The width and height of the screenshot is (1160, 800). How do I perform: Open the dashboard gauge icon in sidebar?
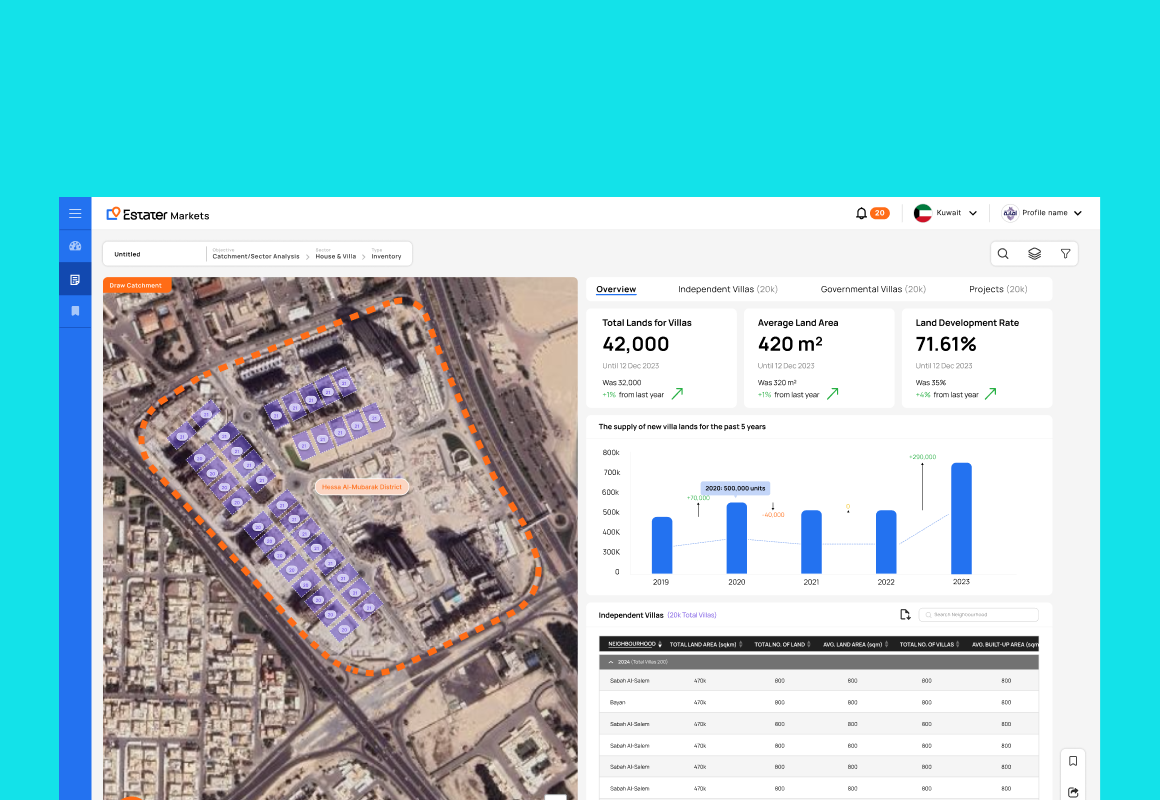(75, 246)
